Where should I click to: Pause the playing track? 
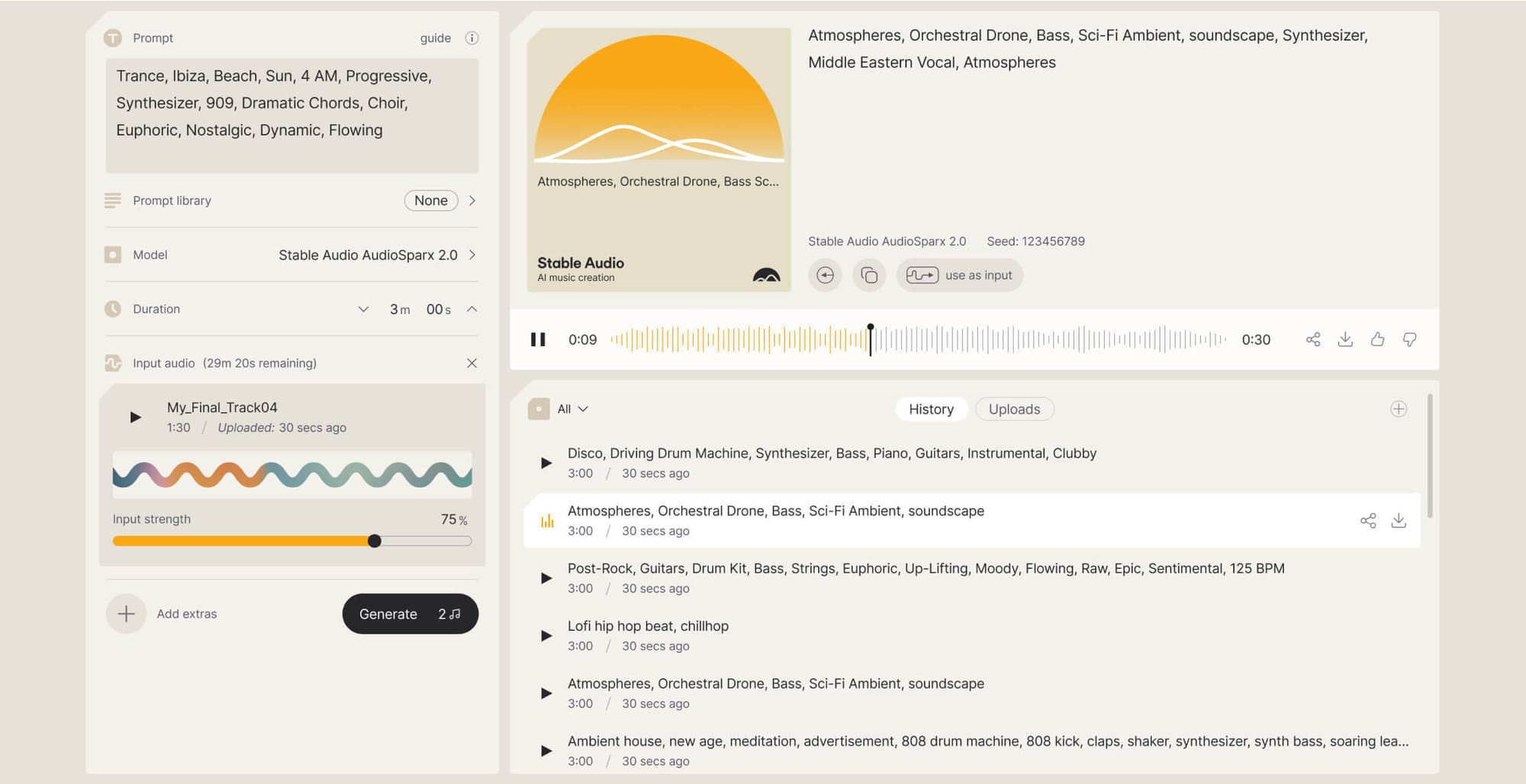538,339
